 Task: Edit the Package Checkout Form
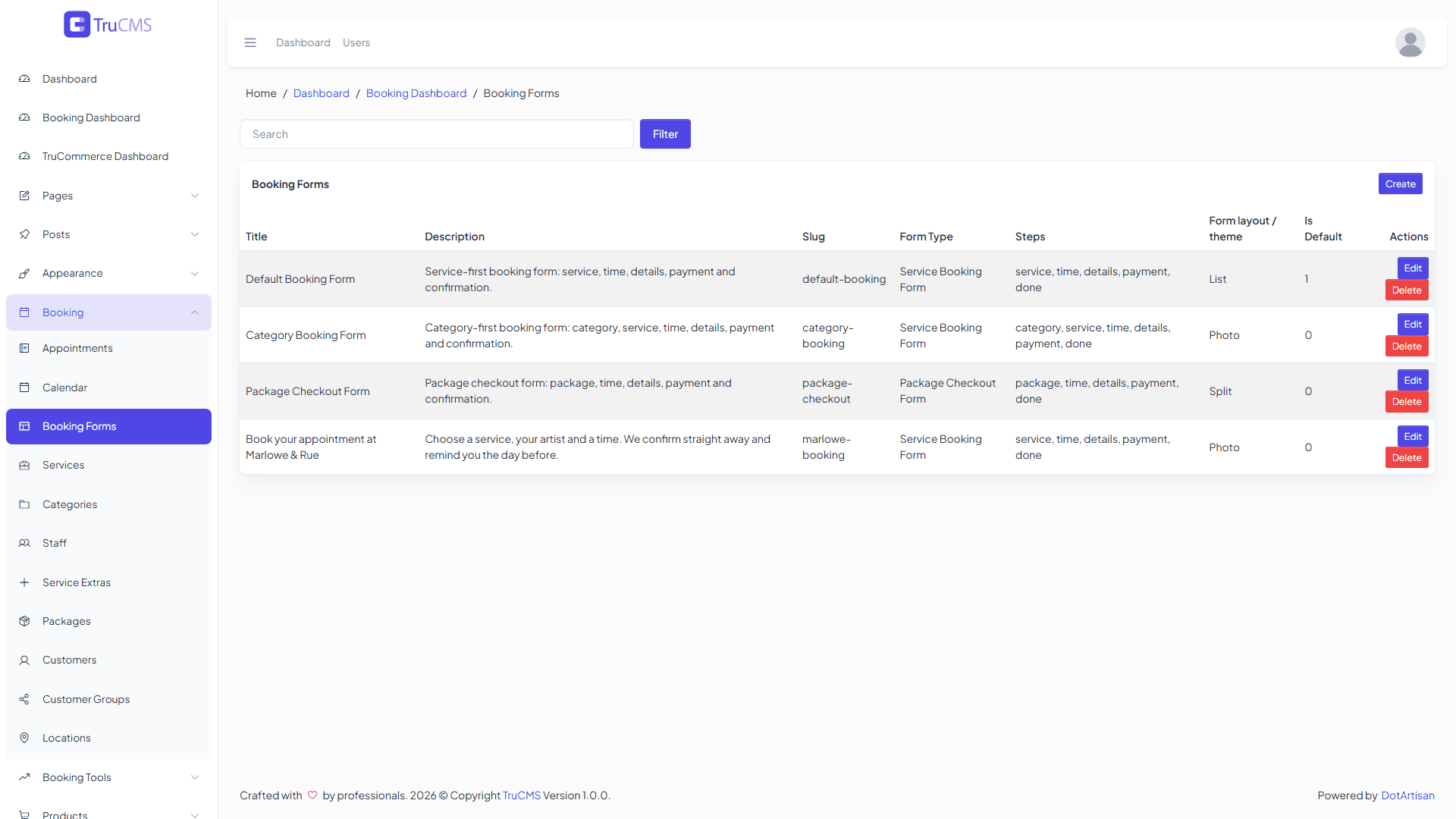pos(1413,381)
